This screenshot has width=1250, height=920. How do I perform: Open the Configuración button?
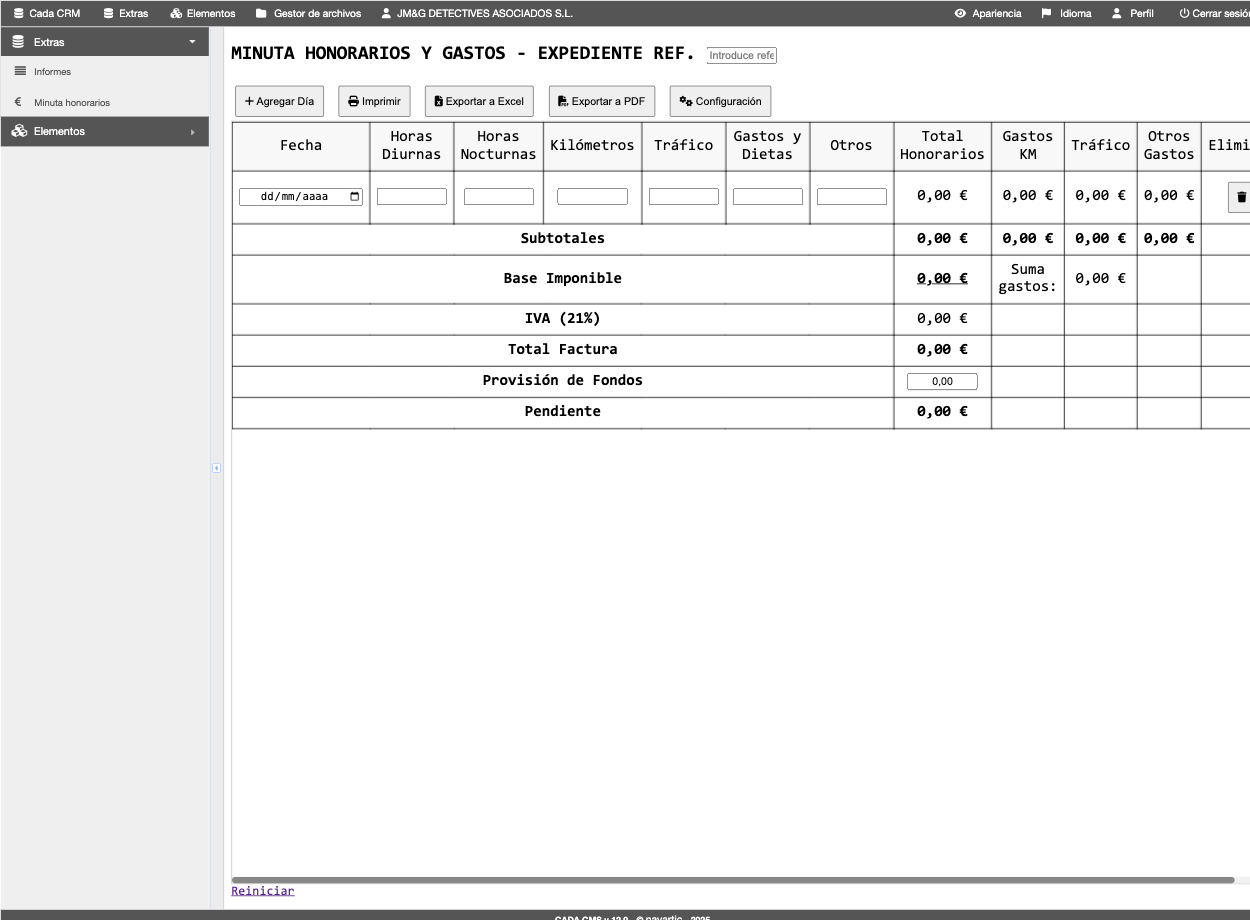(x=720, y=101)
